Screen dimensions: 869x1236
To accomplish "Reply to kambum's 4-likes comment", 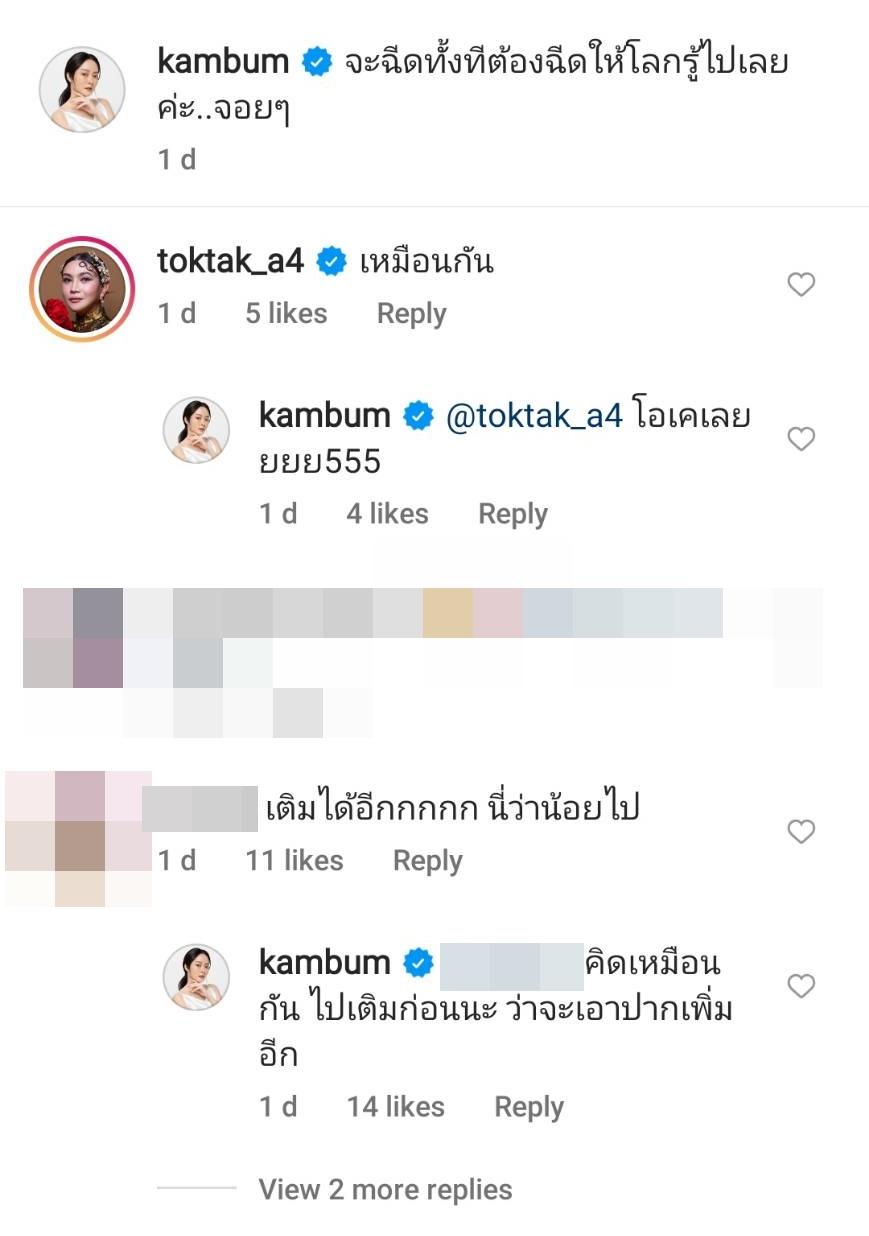I will click(512, 514).
